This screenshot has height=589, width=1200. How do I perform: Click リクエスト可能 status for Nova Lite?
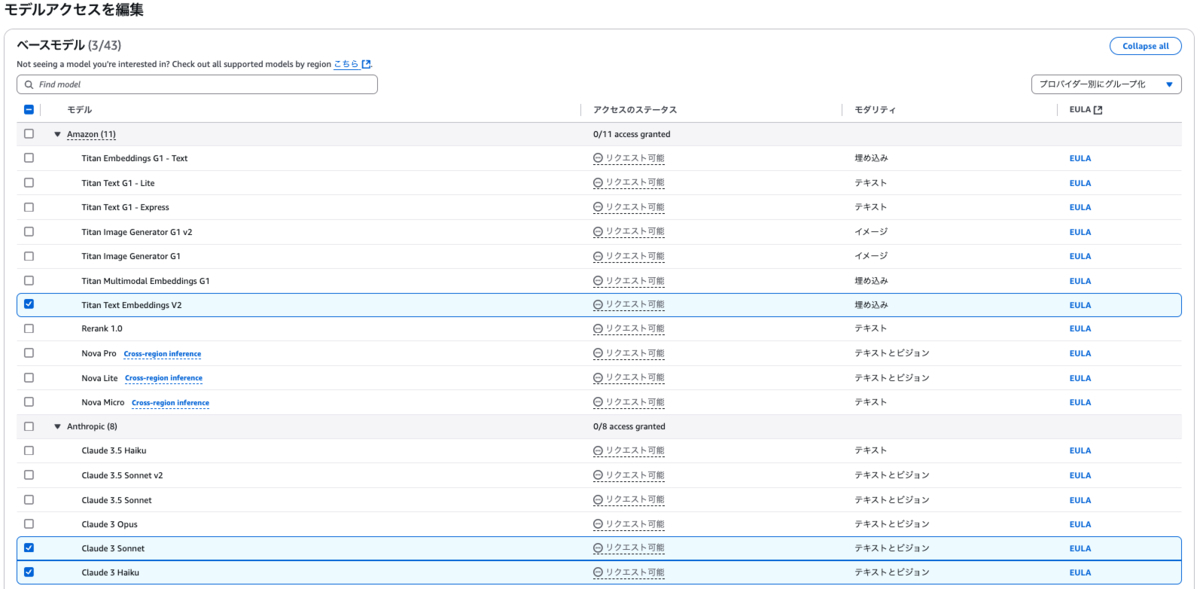(x=628, y=378)
